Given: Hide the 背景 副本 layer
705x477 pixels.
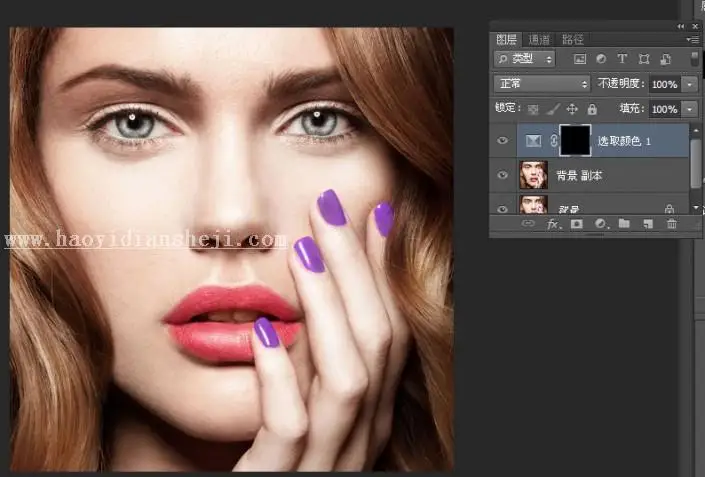Looking at the screenshot, I should (x=502, y=174).
